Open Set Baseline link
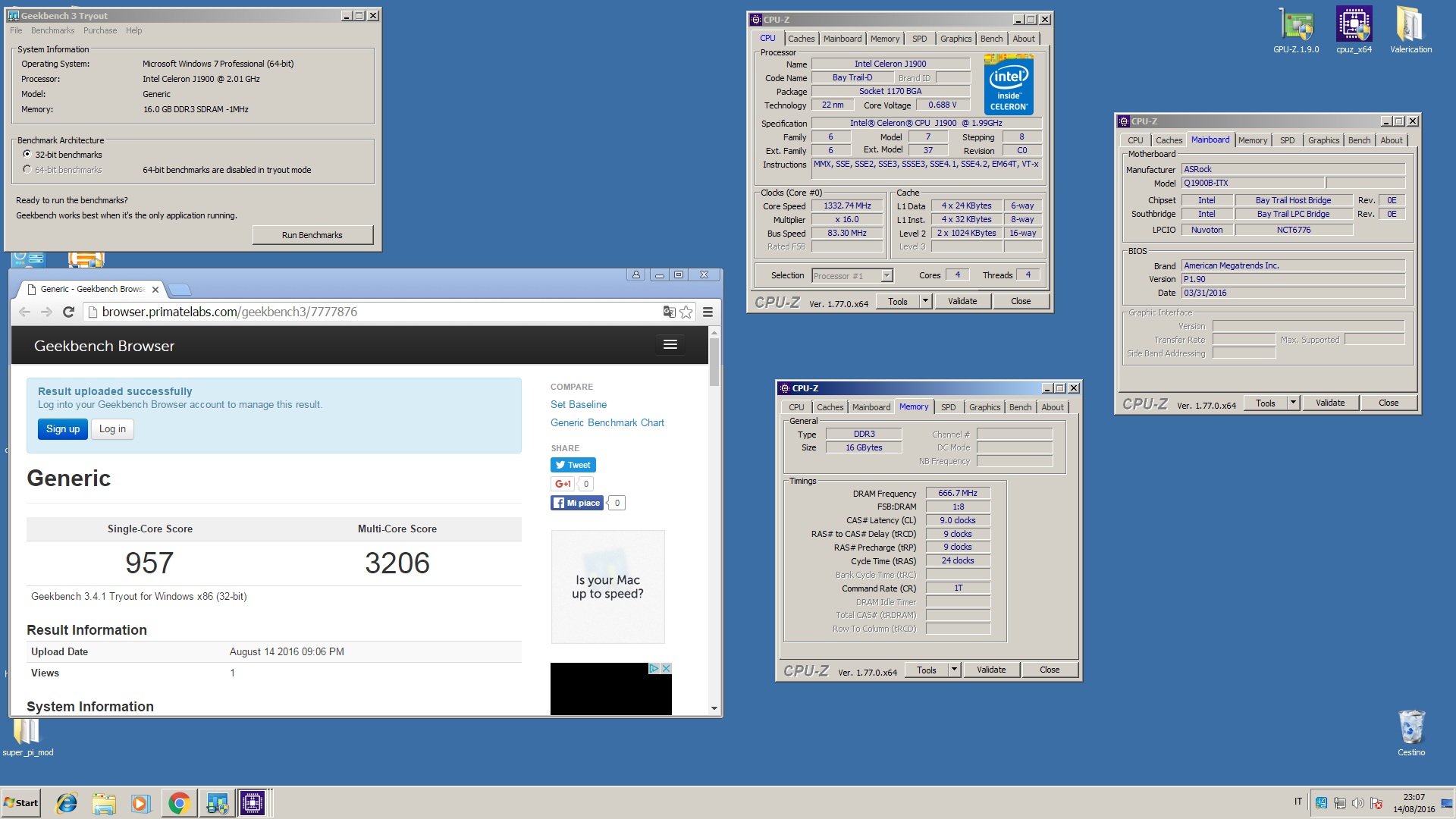 tap(579, 404)
